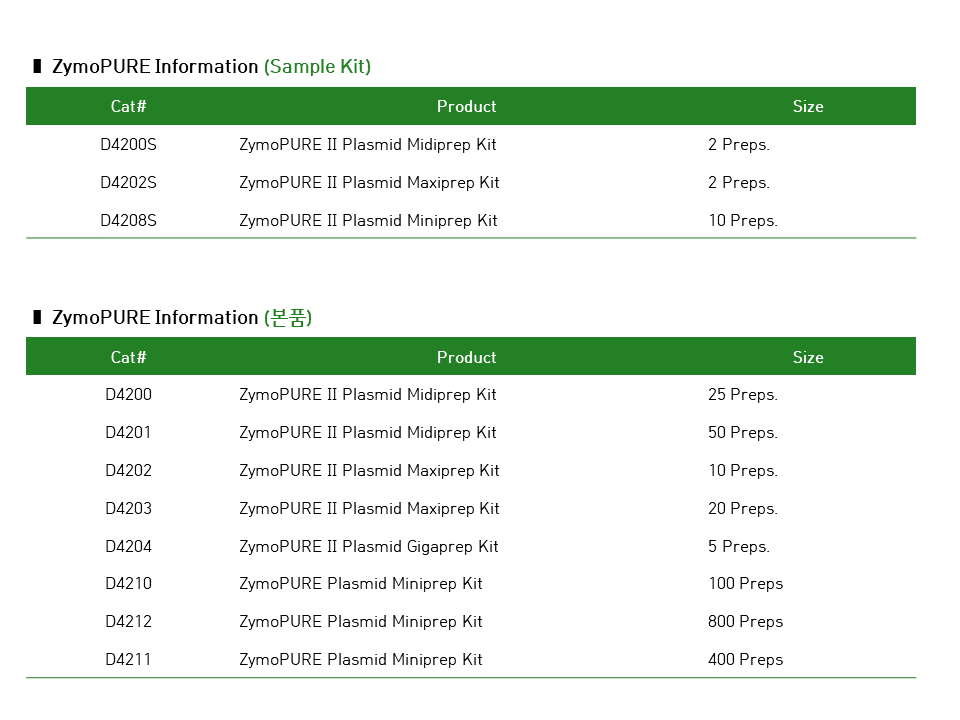Select the D4200 catalog number
The image size is (960, 720).
click(128, 395)
